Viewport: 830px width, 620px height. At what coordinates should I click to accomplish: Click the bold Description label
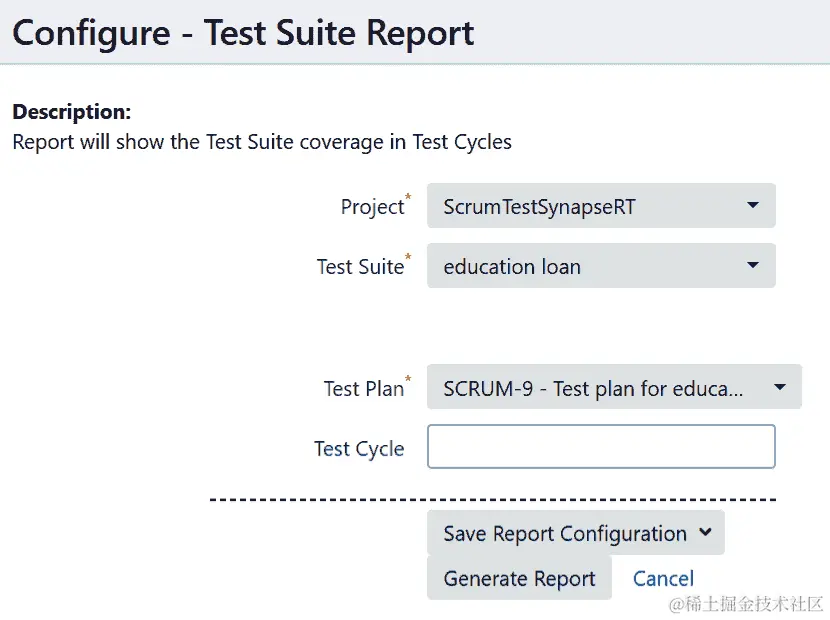(x=71, y=112)
